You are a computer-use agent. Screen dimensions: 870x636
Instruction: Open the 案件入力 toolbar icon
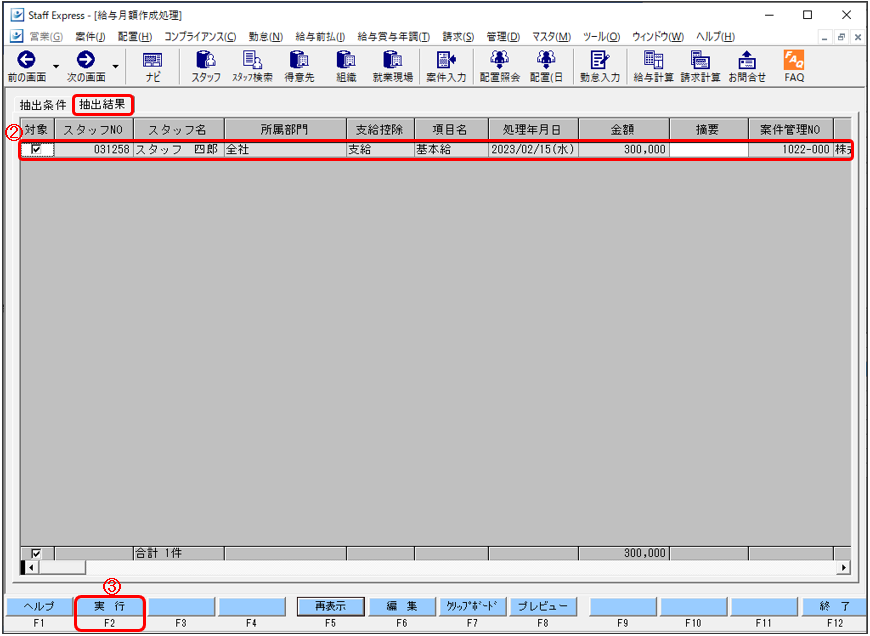click(446, 66)
